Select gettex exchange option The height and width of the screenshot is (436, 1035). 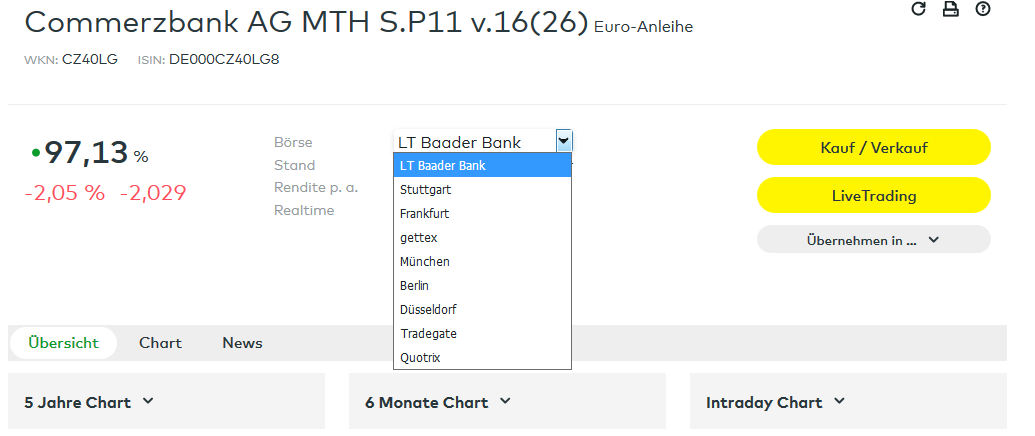point(418,237)
